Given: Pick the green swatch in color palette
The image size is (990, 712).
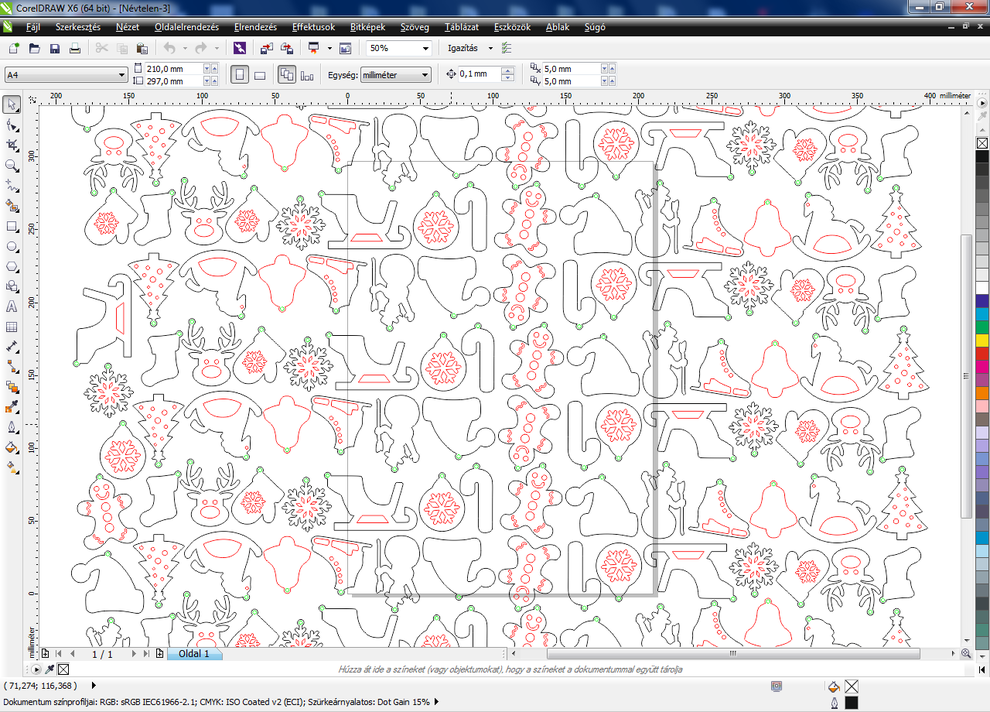Looking at the screenshot, I should (982, 327).
